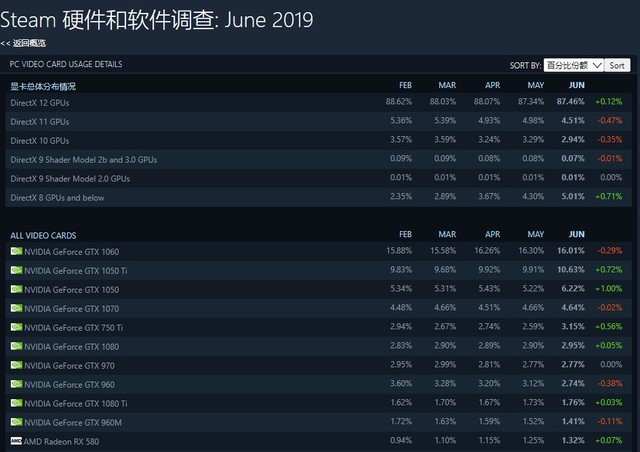The height and width of the screenshot is (452, 640).
Task: Click NVIDIA logo beside GeForce GTX 1060
Action: (x=16, y=251)
